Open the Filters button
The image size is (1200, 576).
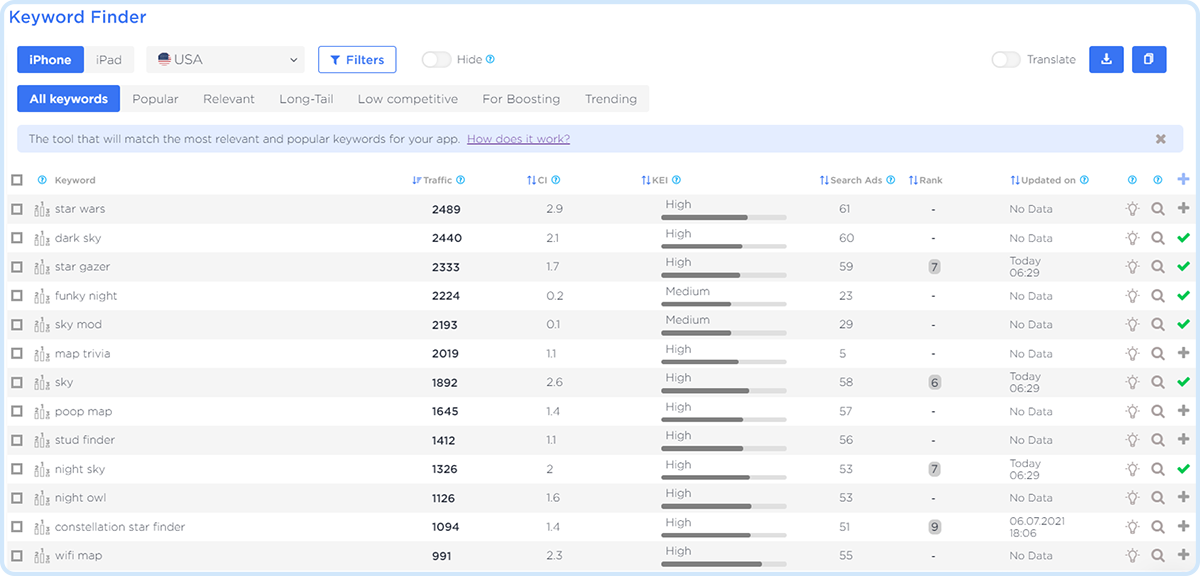357,60
